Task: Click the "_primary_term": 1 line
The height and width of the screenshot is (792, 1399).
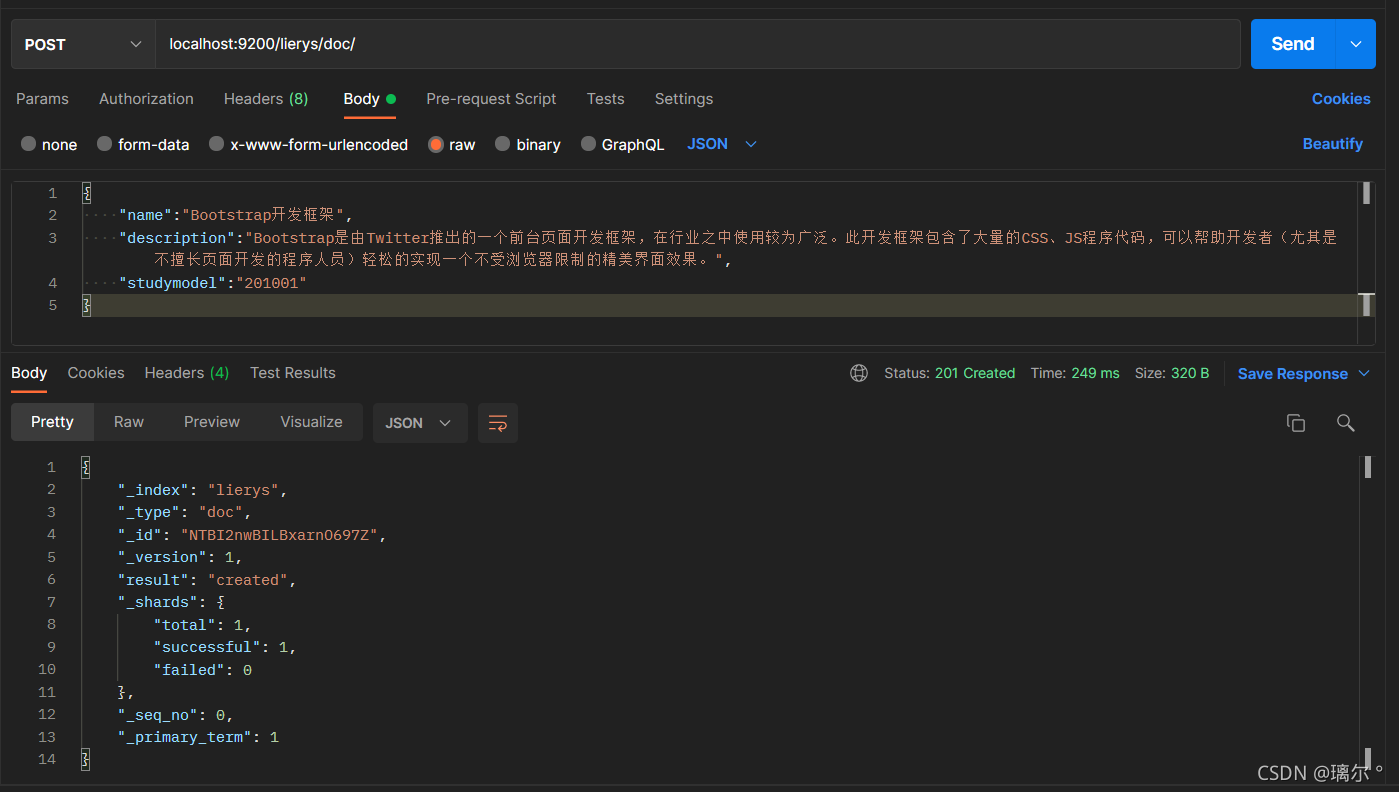Action: [x=198, y=737]
